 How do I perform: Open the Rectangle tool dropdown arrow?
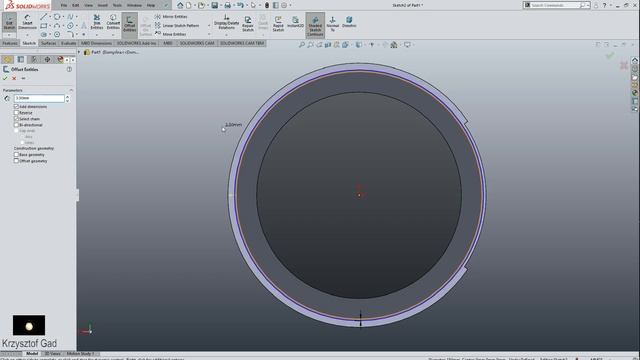point(50,26)
